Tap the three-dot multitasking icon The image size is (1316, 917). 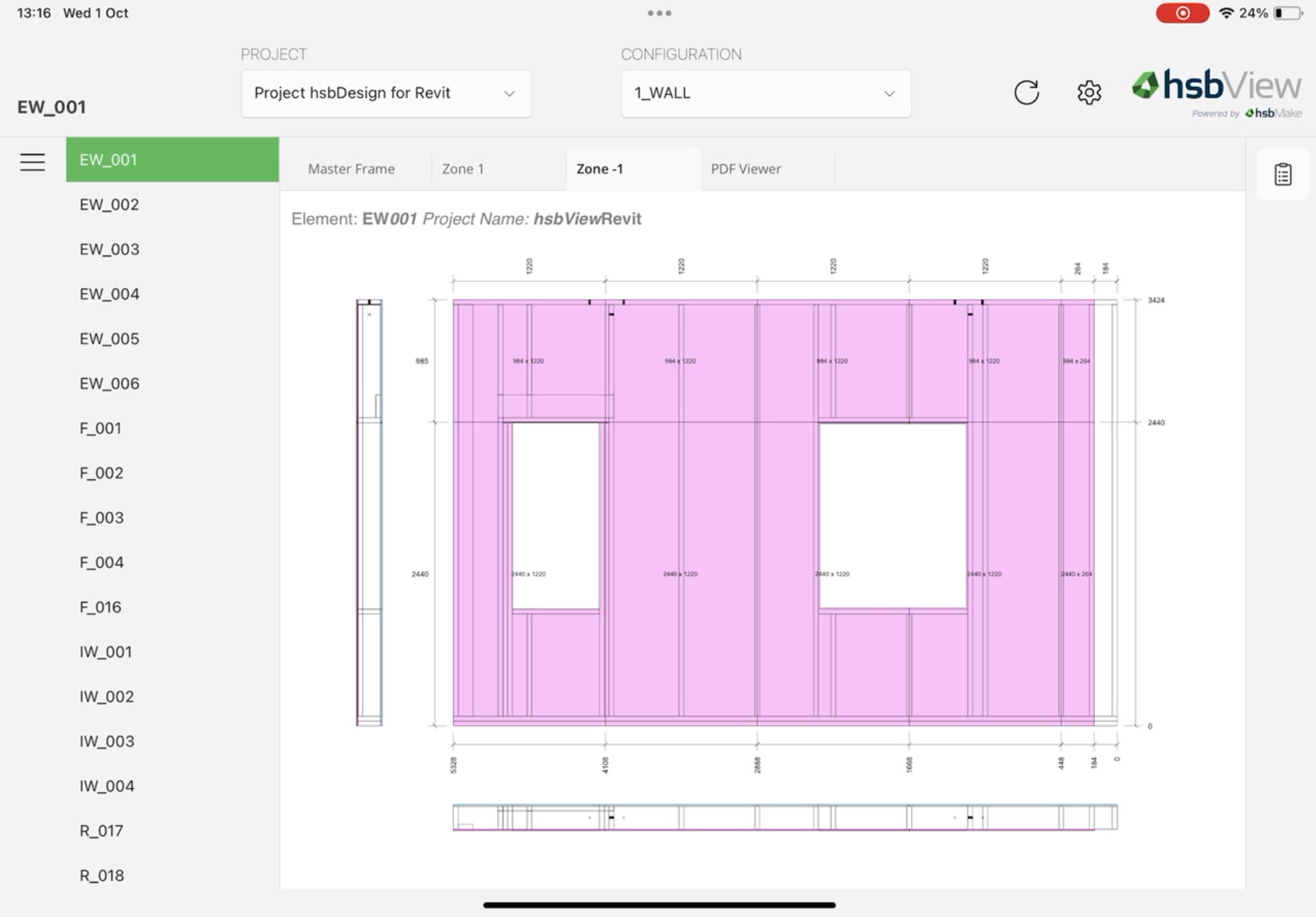click(659, 13)
